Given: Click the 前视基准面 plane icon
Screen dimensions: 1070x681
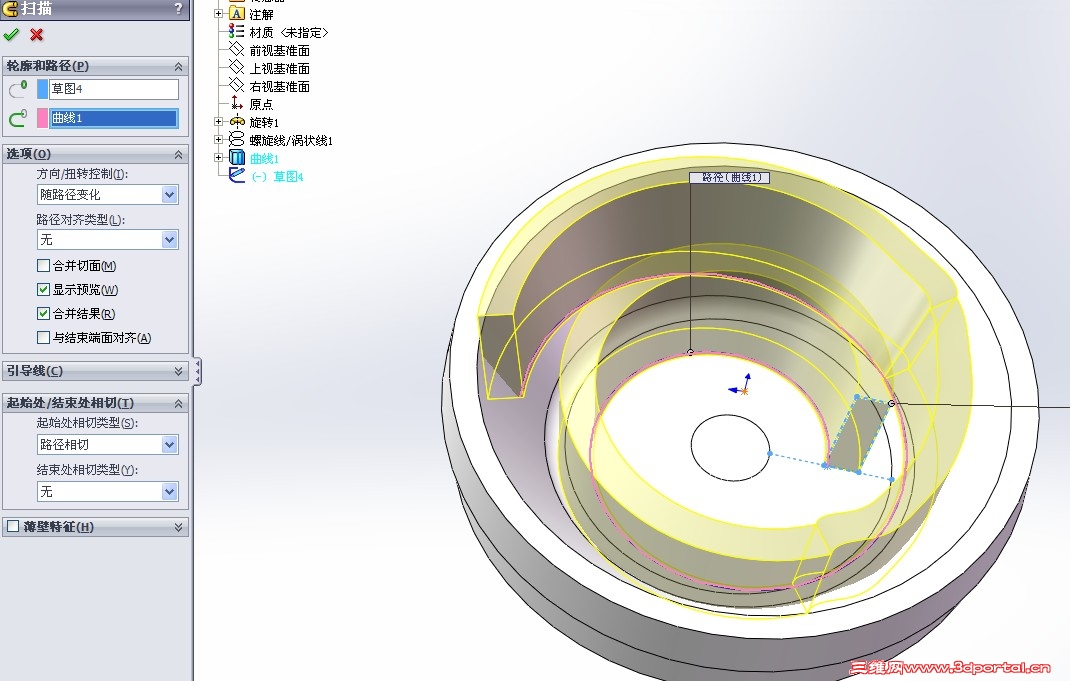Looking at the screenshot, I should [236, 49].
